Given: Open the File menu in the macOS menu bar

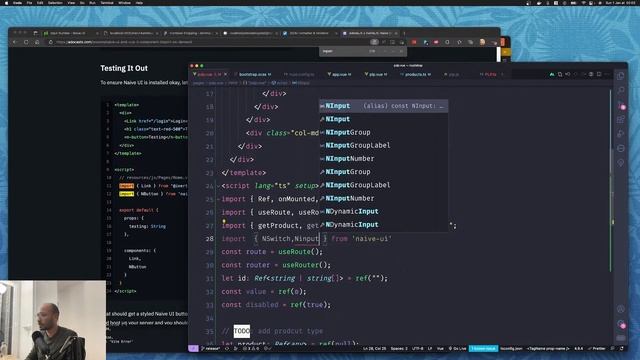Looking at the screenshot, I should tap(29, 2).
